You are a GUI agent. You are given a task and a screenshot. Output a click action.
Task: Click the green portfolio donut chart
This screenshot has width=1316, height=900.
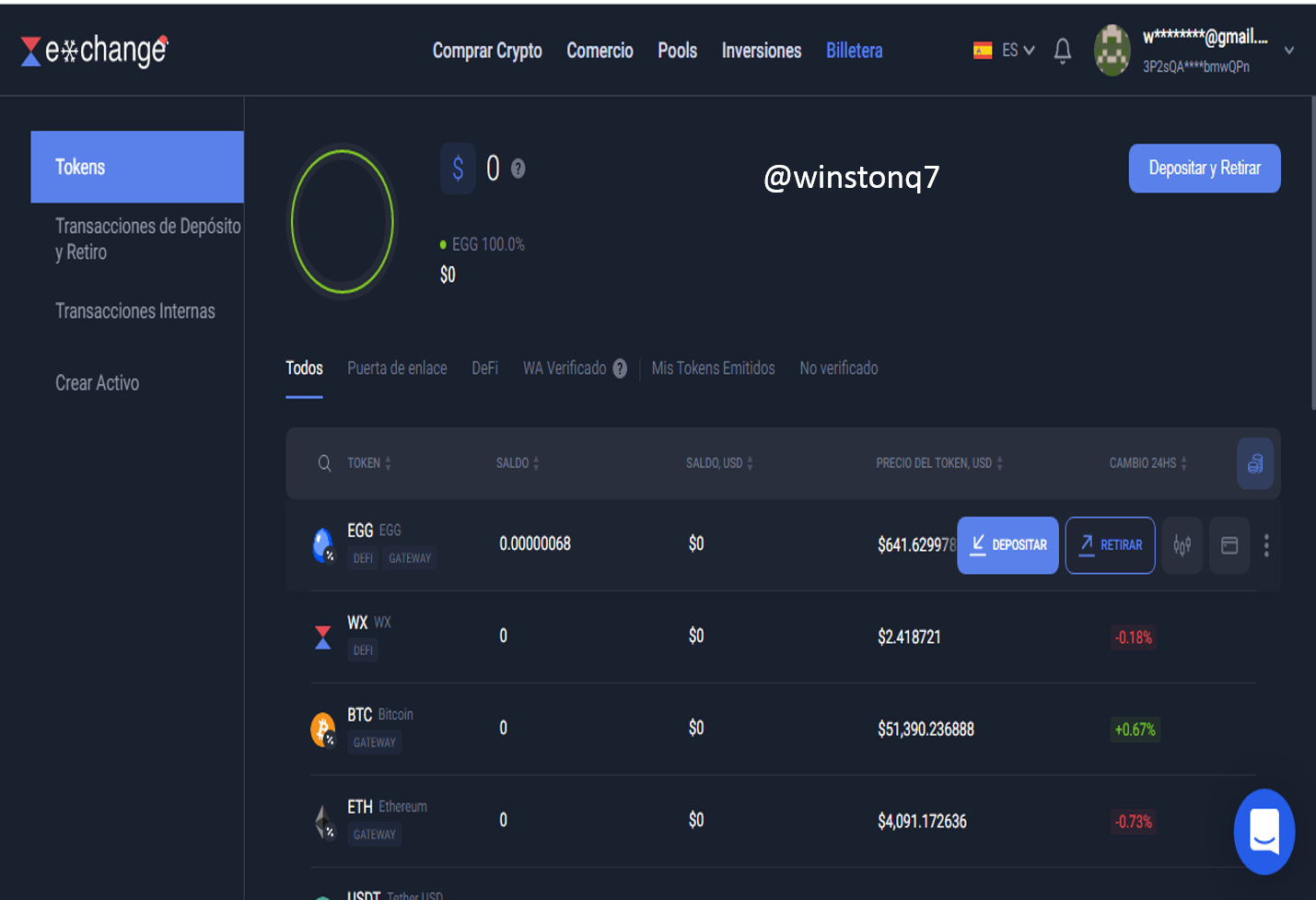(x=343, y=221)
